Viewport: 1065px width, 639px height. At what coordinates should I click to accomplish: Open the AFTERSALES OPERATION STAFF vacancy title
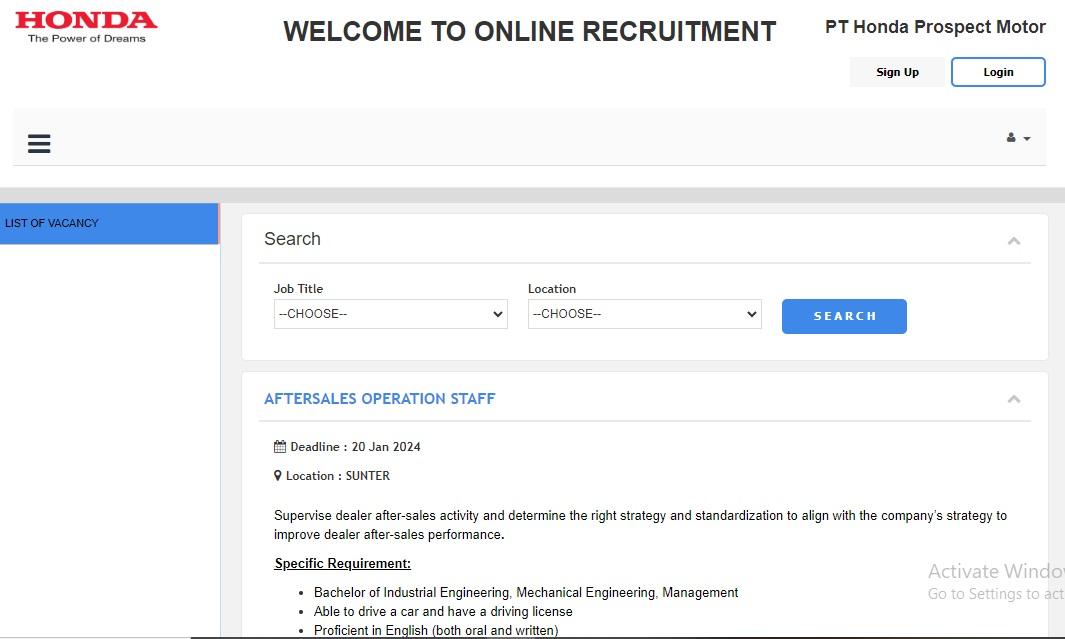click(379, 399)
